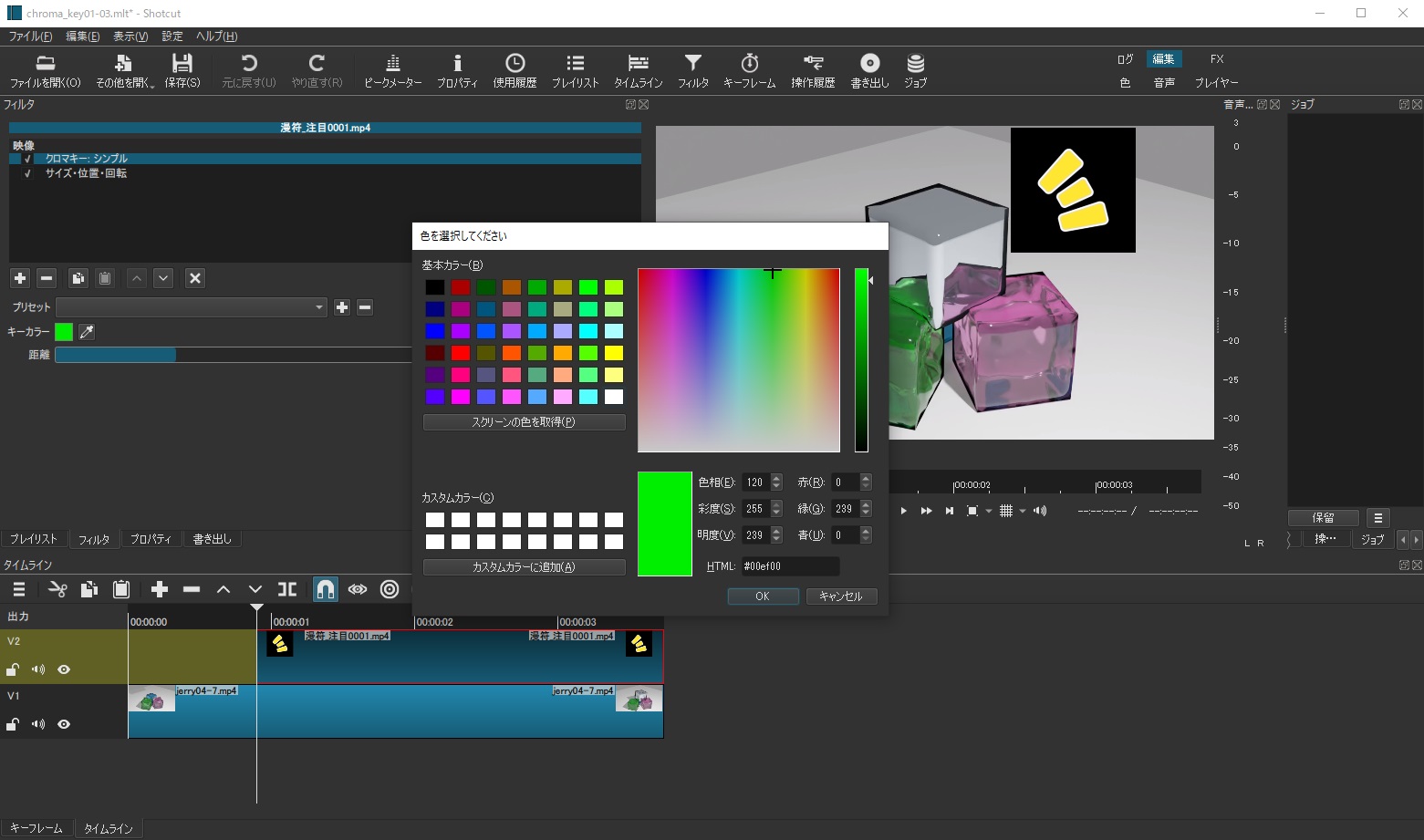Adjust 距離 slider
1424x840 pixels.
233,355
